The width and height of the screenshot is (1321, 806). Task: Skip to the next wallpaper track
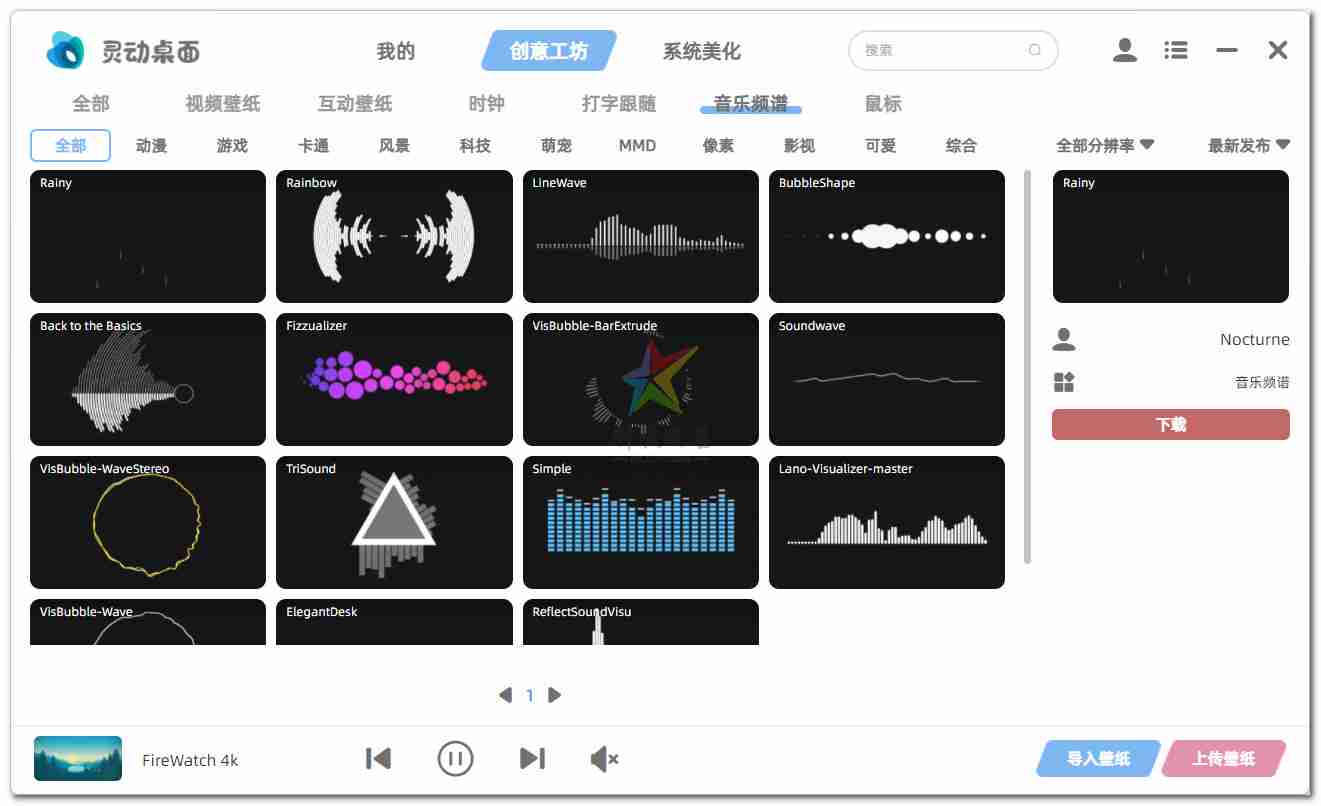click(x=532, y=759)
